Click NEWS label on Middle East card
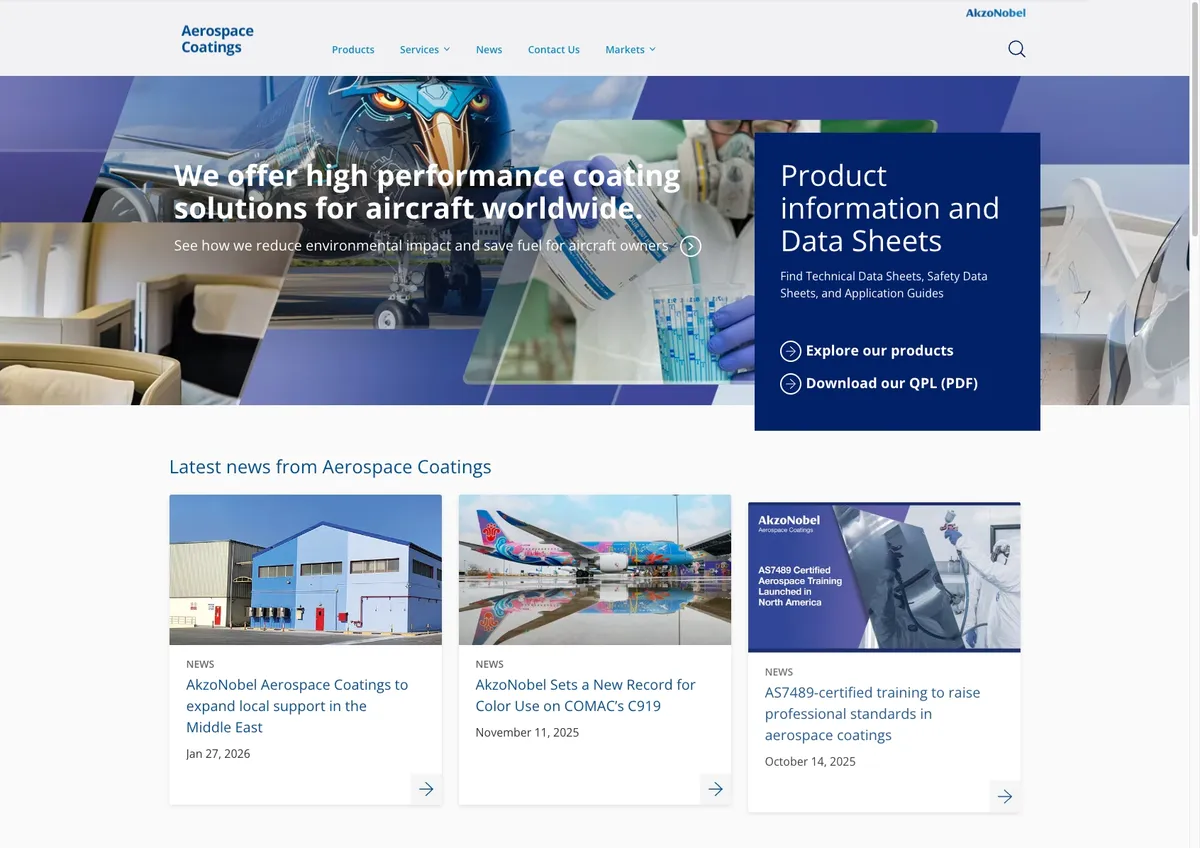This screenshot has width=1200, height=848. pyautogui.click(x=200, y=664)
